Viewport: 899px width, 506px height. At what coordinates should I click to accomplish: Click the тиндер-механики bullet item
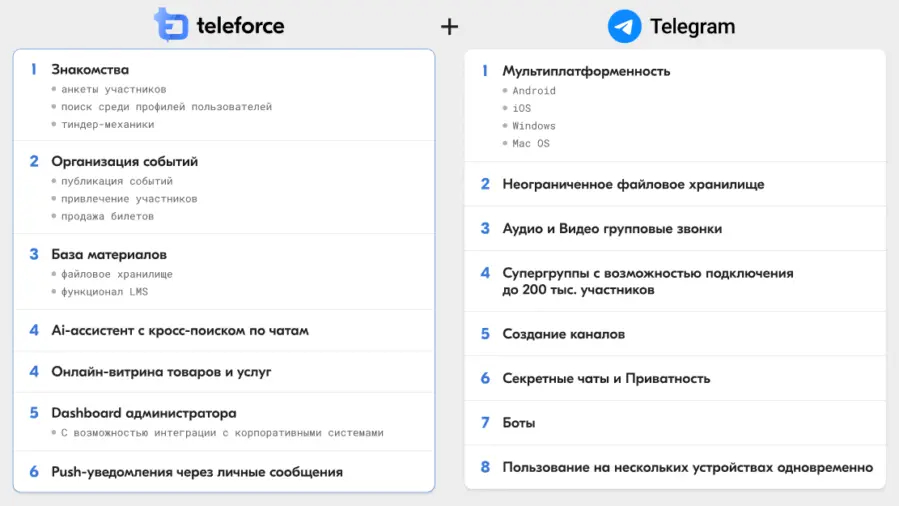pyautogui.click(x=108, y=124)
